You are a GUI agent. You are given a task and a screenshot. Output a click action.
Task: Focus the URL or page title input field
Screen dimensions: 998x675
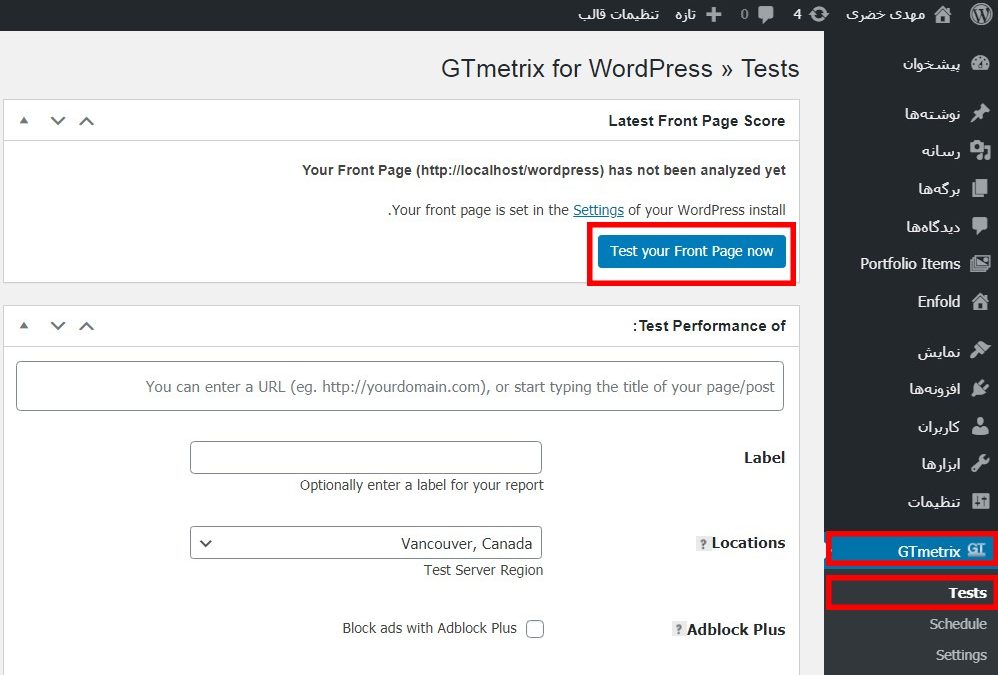pyautogui.click(x=400, y=386)
